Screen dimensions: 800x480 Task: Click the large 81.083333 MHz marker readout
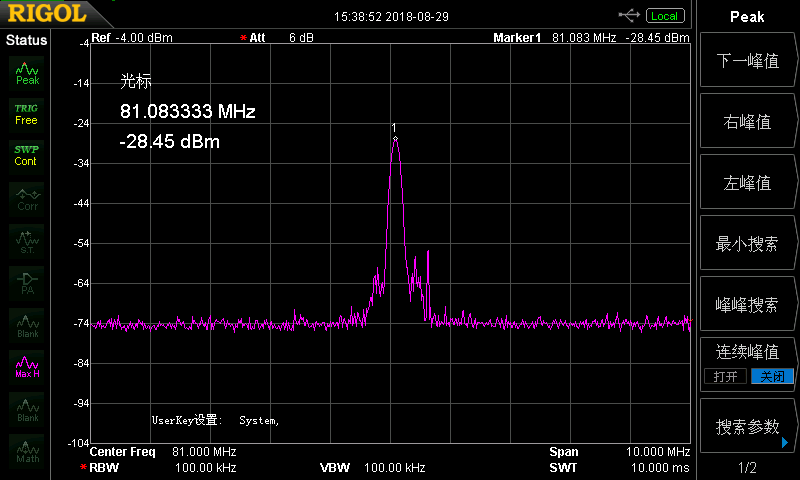tap(187, 111)
